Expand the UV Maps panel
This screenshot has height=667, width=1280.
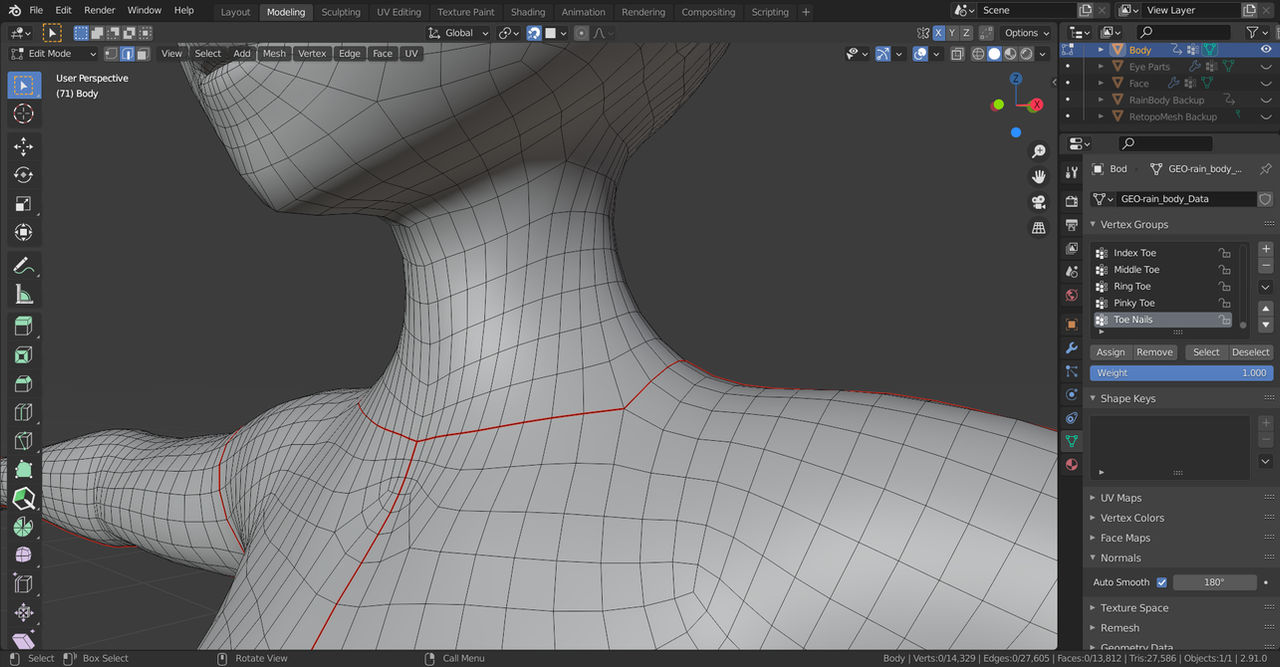click(1120, 498)
